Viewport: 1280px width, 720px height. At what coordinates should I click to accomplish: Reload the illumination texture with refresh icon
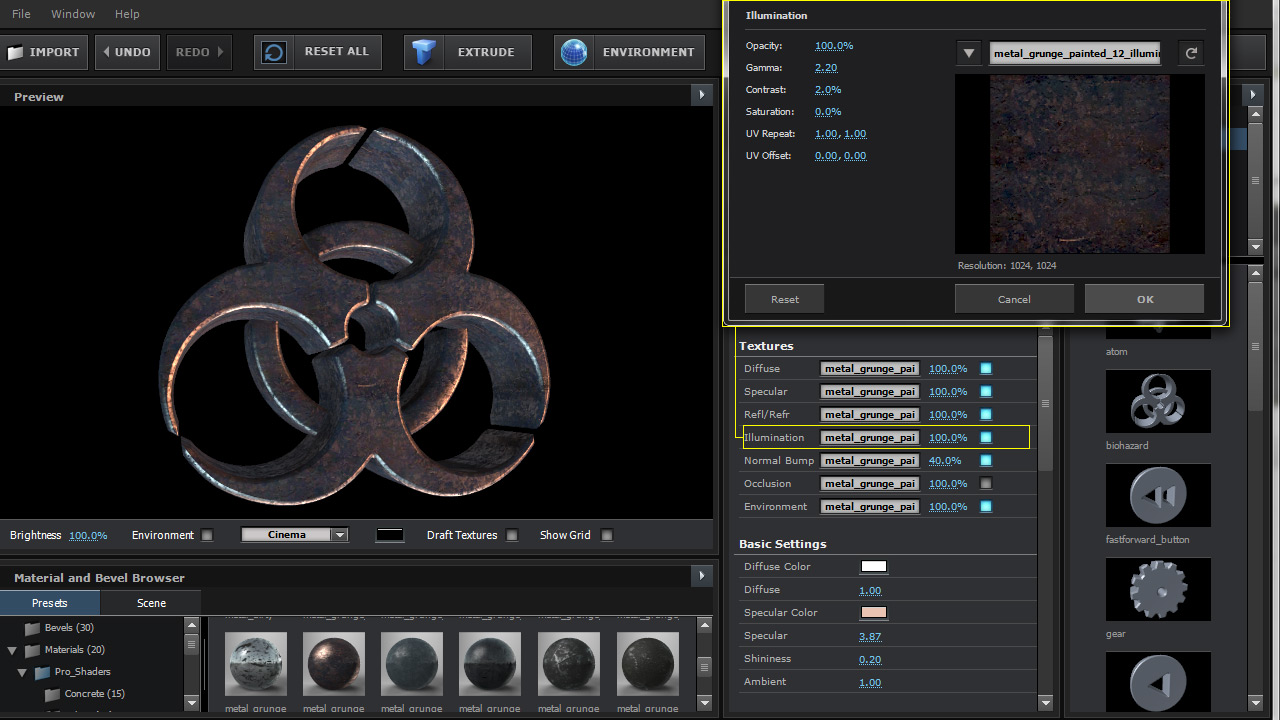point(1190,54)
